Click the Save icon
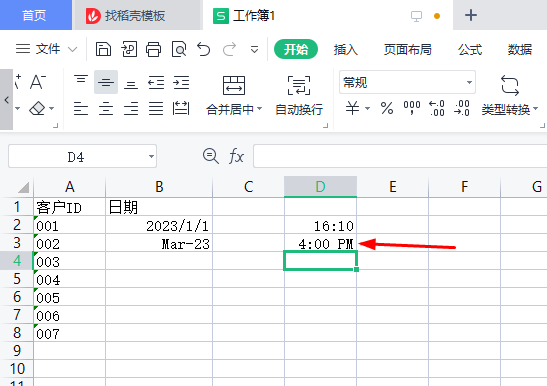Screen dimensions: 547x386 tap(103, 49)
